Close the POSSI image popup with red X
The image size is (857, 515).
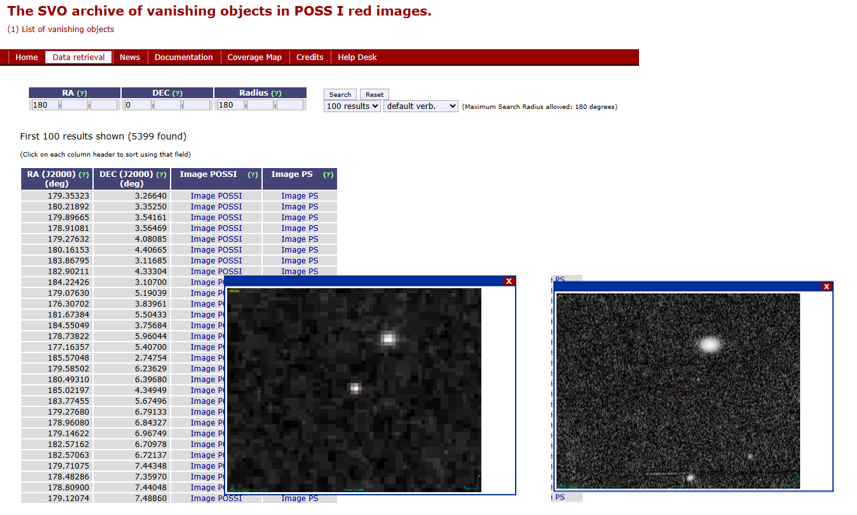click(509, 281)
